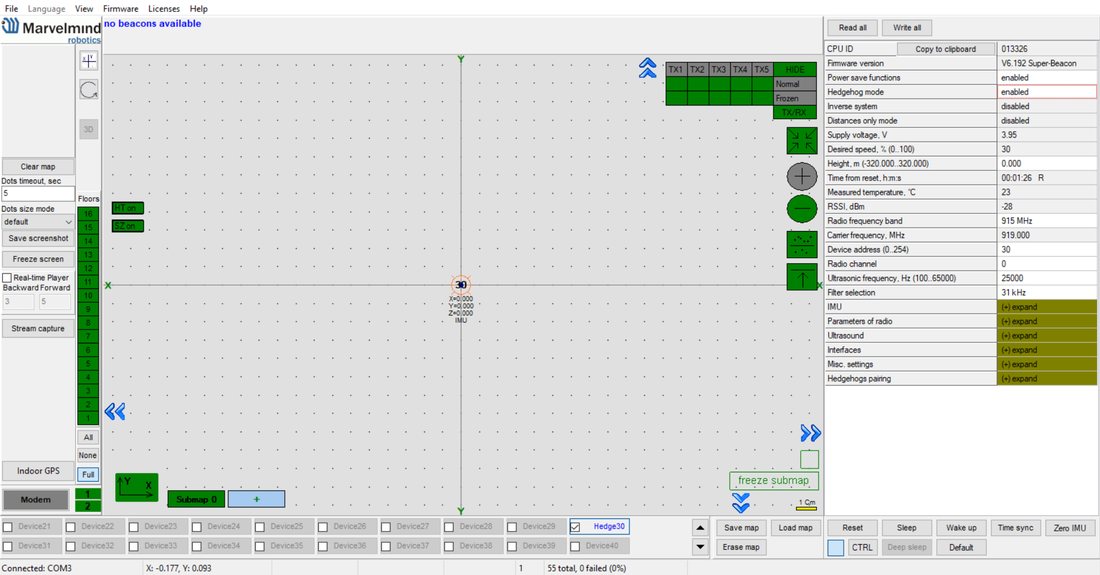Screen dimensions: 1100x575
Task: Zoom in with the plus circle
Action: pyautogui.click(x=802, y=176)
